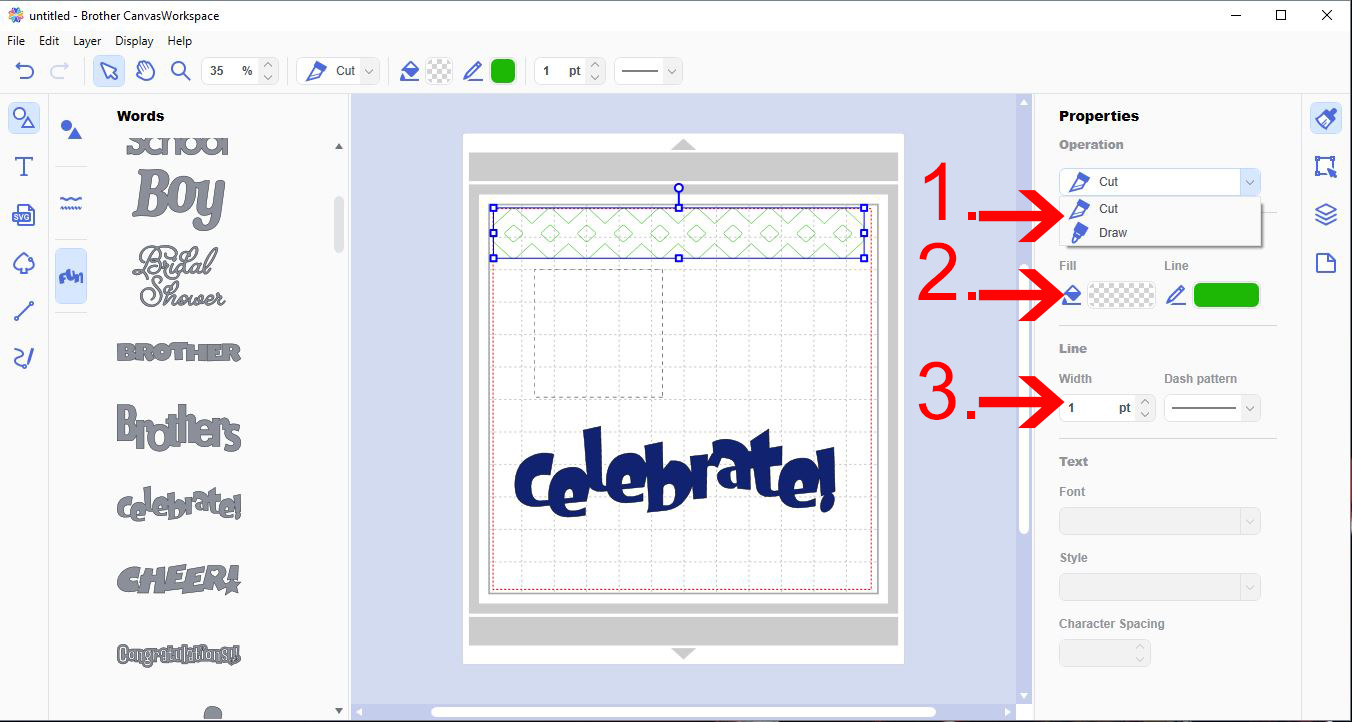The width and height of the screenshot is (1352, 722).
Task: Select the Text tool in left sidebar
Action: click(24, 167)
